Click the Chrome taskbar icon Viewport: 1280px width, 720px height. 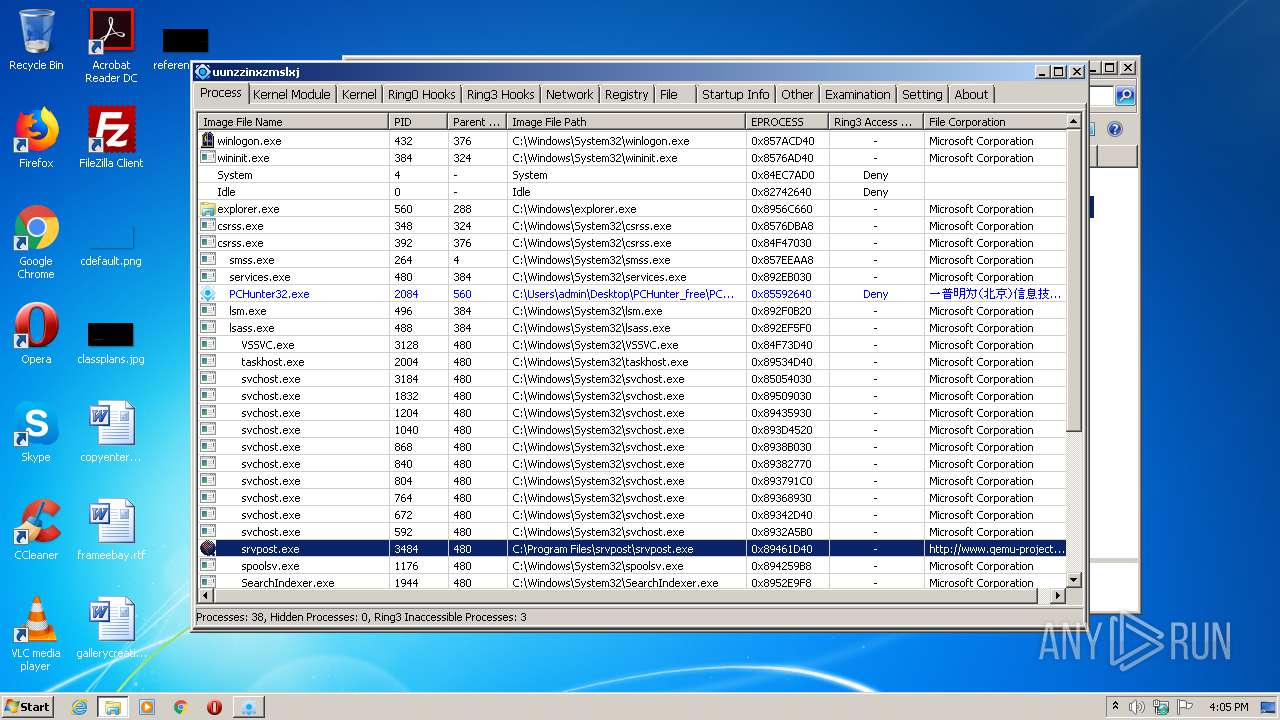point(181,707)
